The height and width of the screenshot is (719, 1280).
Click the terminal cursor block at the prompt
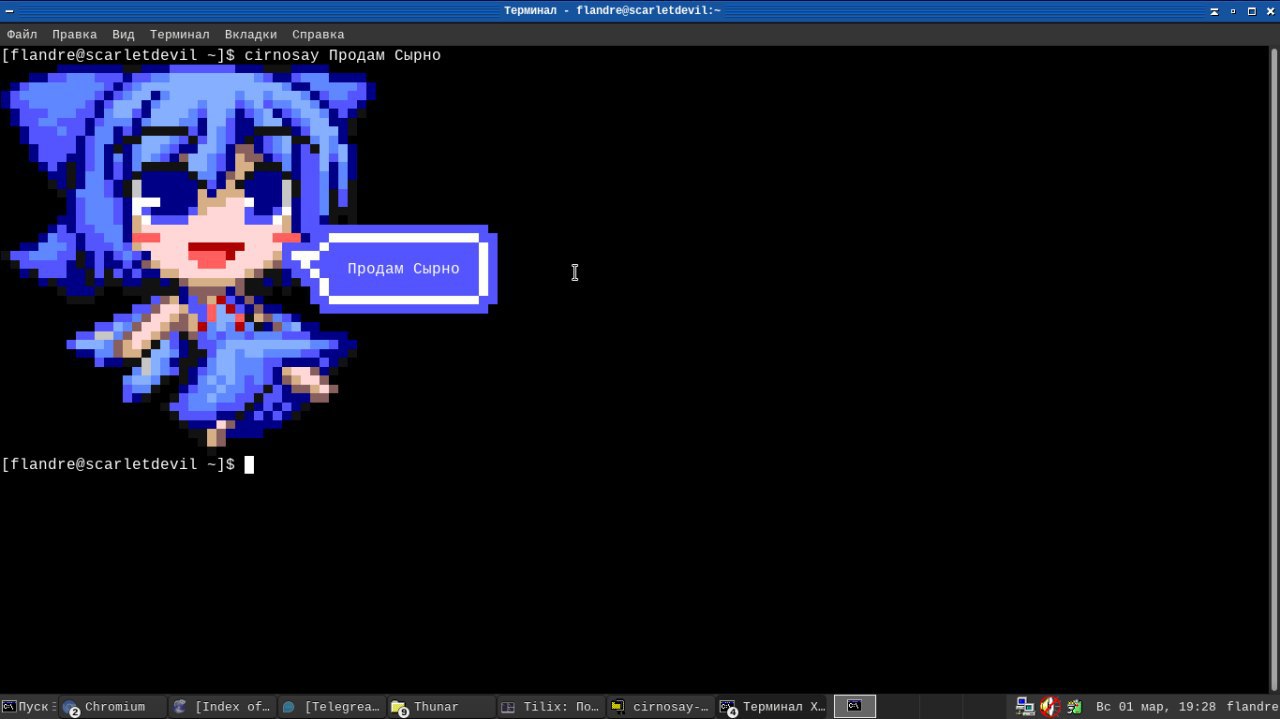coord(249,464)
